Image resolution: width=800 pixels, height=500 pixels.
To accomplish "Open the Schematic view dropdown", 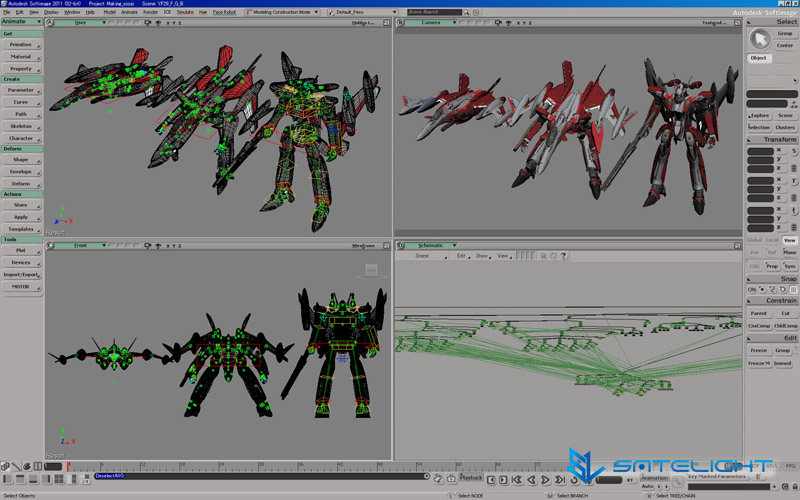I will click(431, 246).
